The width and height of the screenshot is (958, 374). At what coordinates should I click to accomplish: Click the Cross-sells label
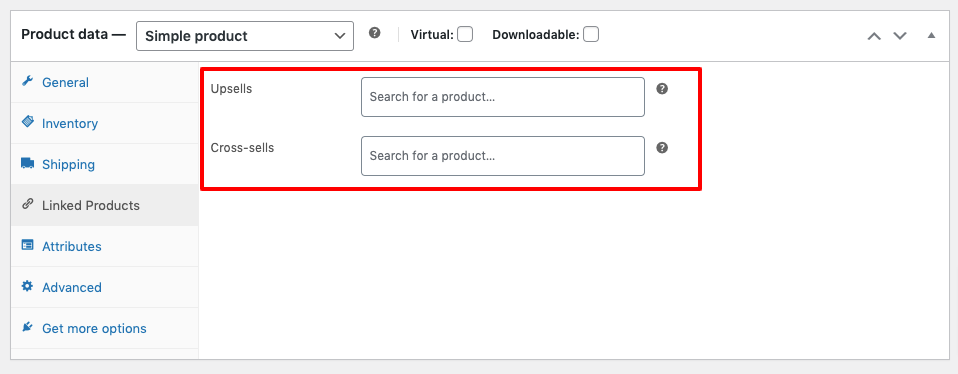click(x=242, y=148)
